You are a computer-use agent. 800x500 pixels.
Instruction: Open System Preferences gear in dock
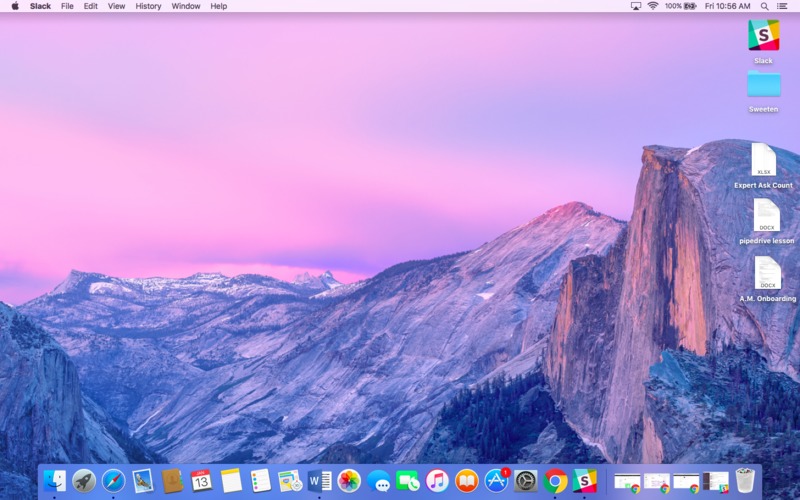pyautogui.click(x=526, y=481)
